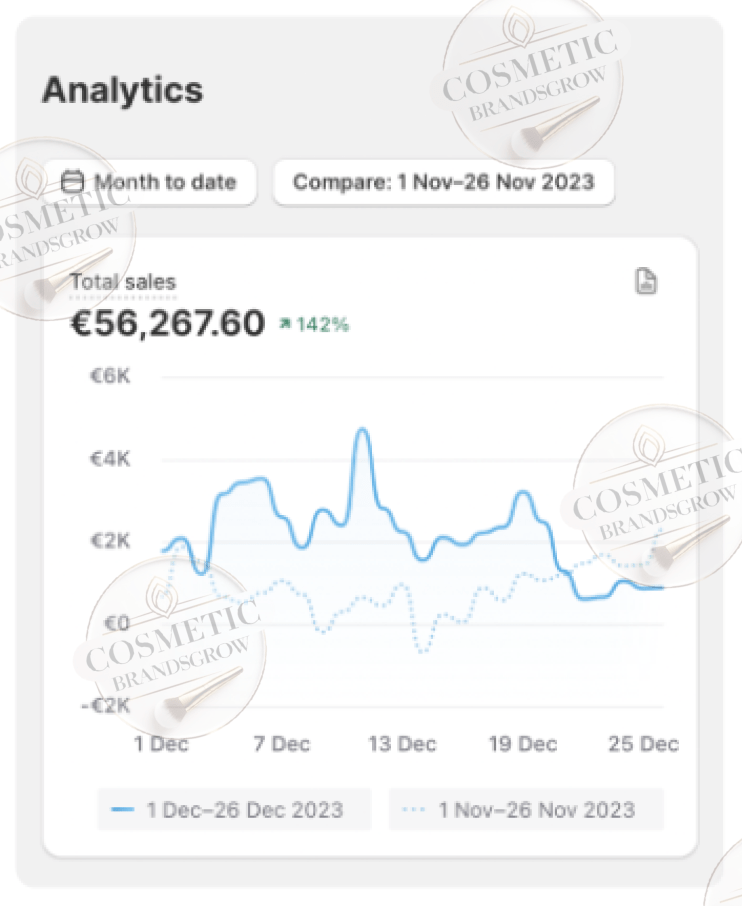Click the 7 Dec date axis label
The width and height of the screenshot is (742, 906).
coord(281,744)
